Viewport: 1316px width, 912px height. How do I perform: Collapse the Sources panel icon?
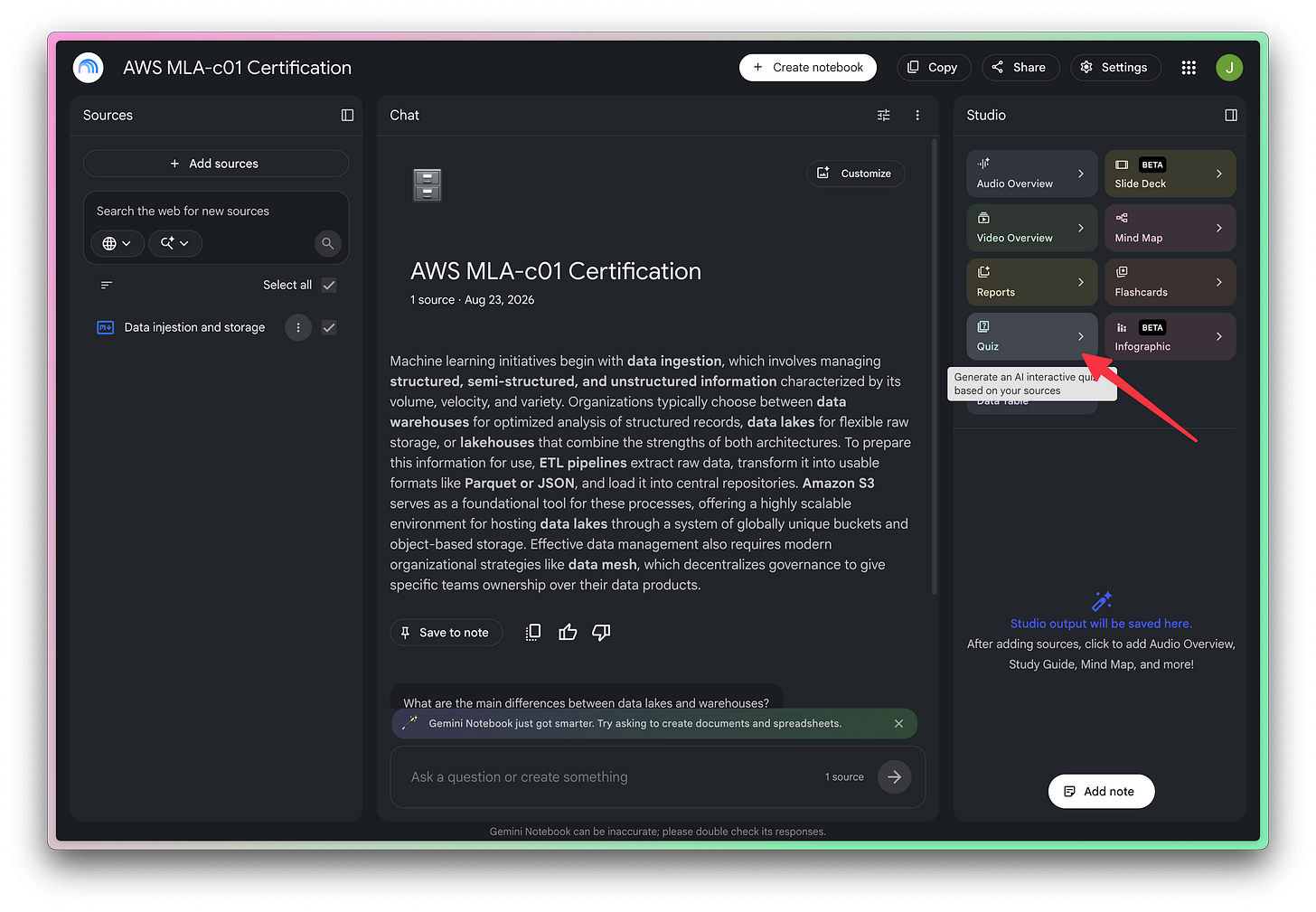[x=347, y=115]
